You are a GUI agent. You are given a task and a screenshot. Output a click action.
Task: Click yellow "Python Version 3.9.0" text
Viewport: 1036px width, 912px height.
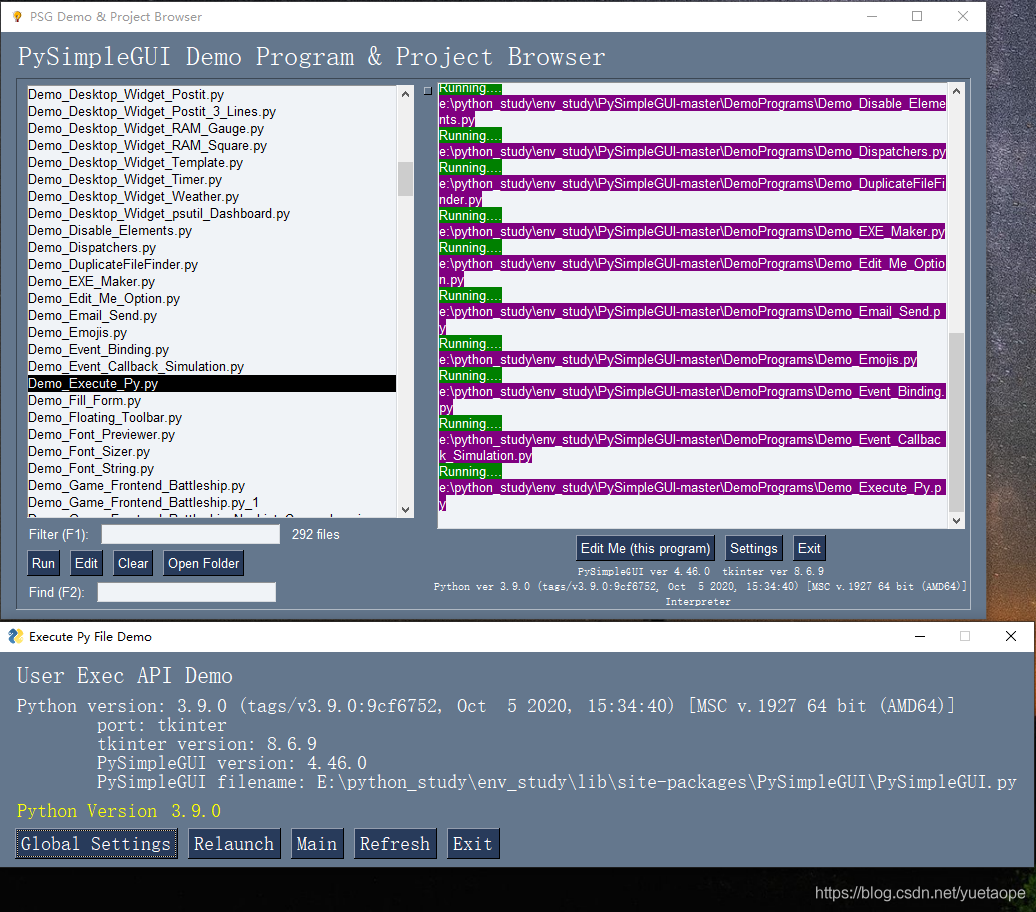pos(119,811)
